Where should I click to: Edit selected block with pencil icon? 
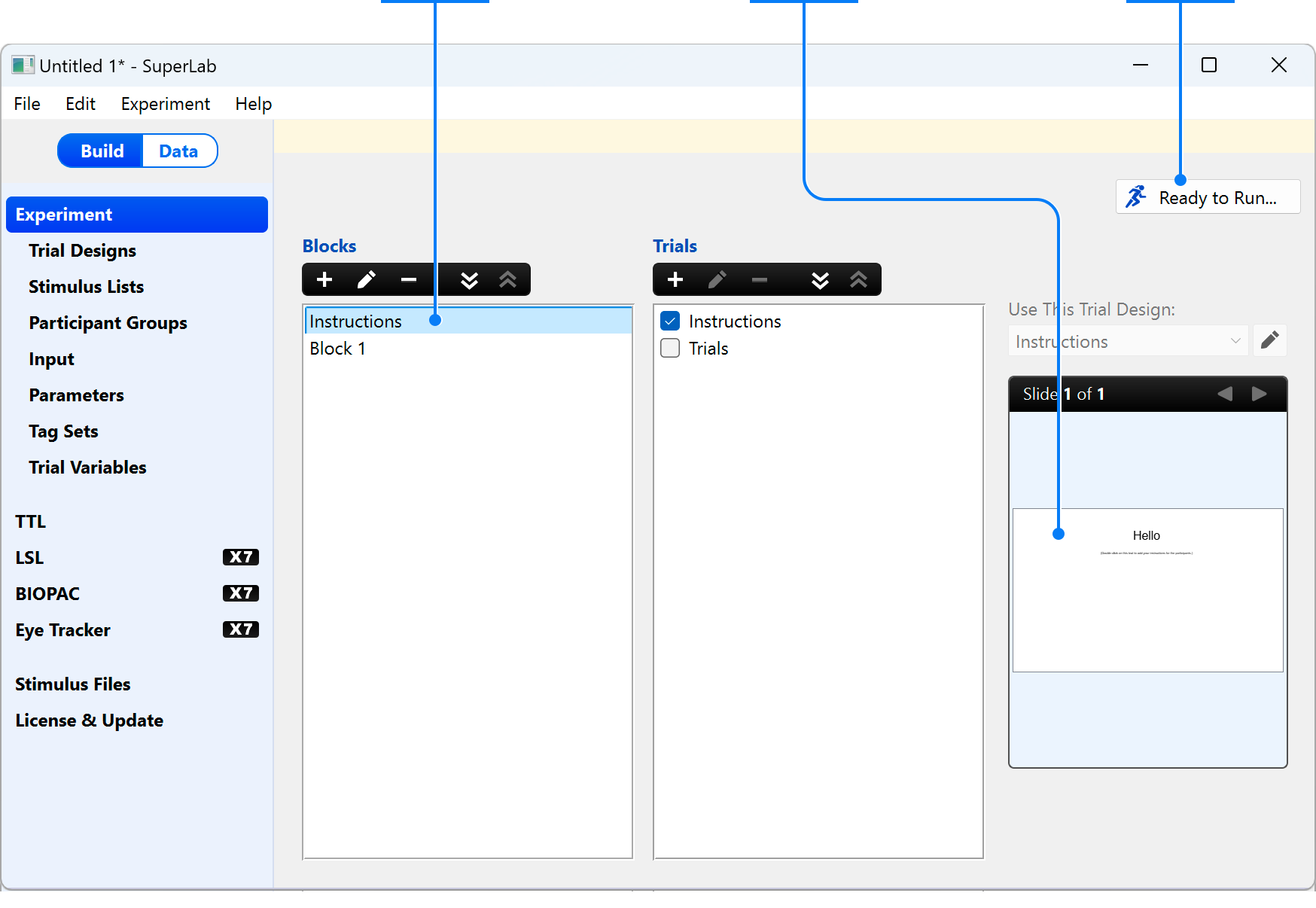[x=367, y=280]
